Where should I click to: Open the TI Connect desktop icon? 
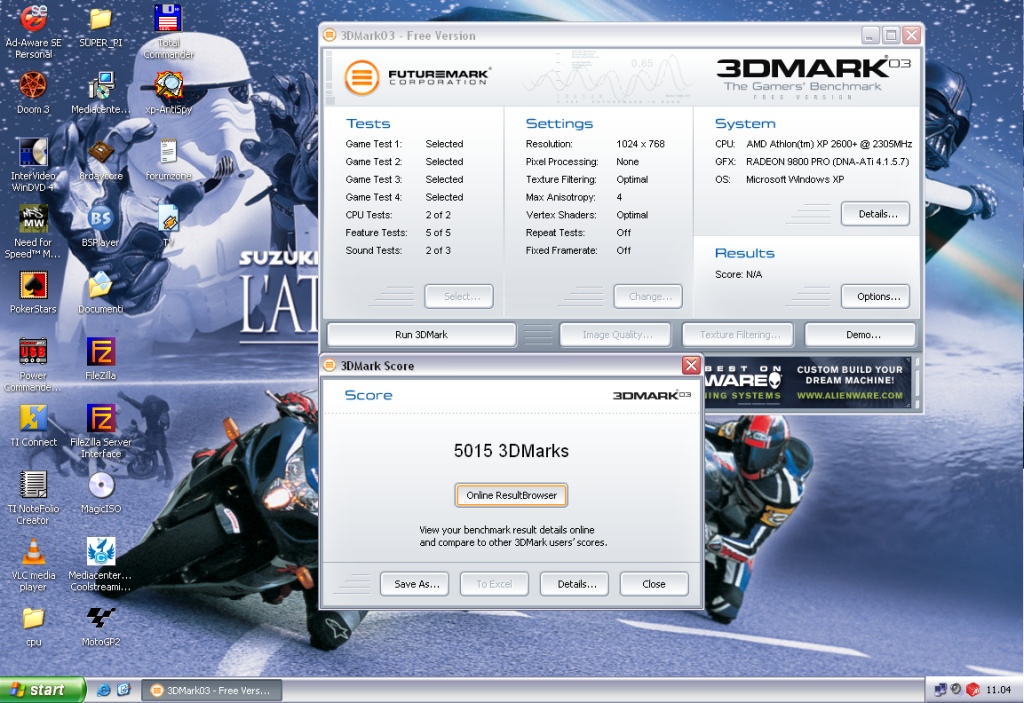33,419
